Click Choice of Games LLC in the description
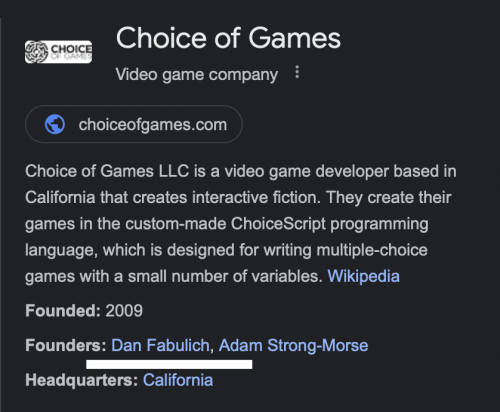This screenshot has height=412, width=500. [107, 171]
